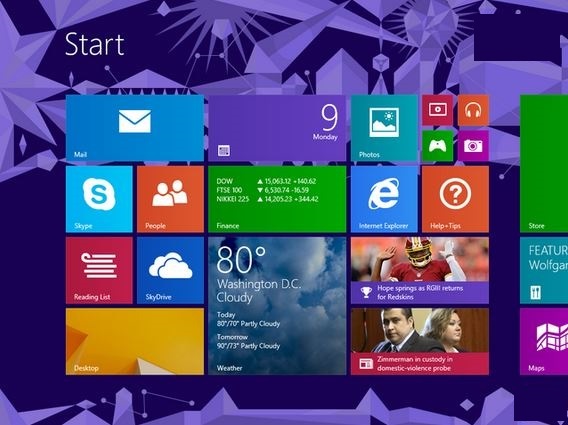Open the Reading List tile
Viewport: 568px width, 425px height.
pos(99,270)
